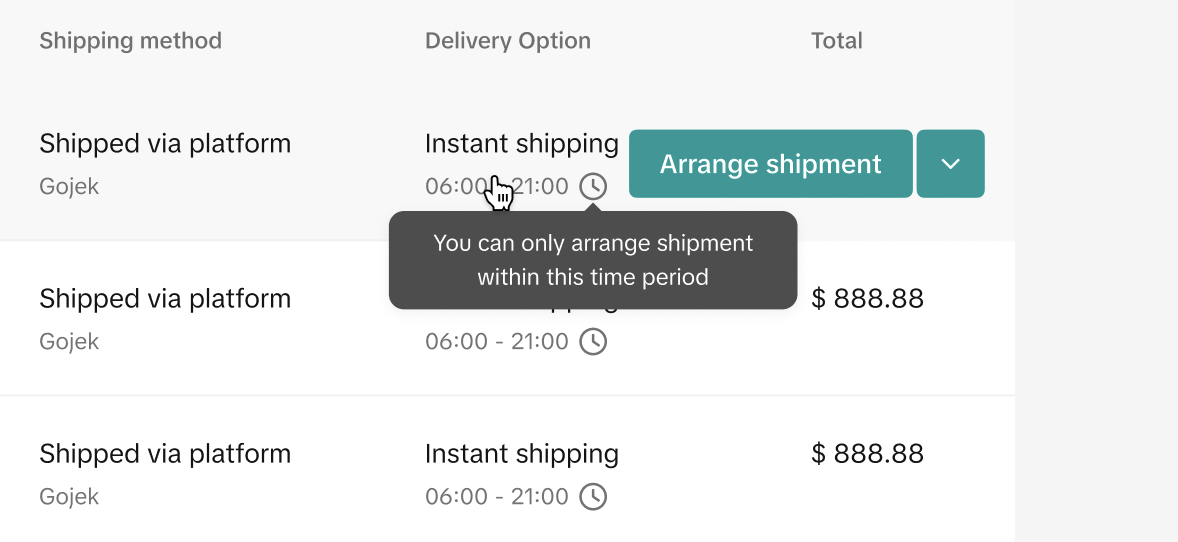
Task: Select second row's Shipped via platform text
Action: (165, 299)
